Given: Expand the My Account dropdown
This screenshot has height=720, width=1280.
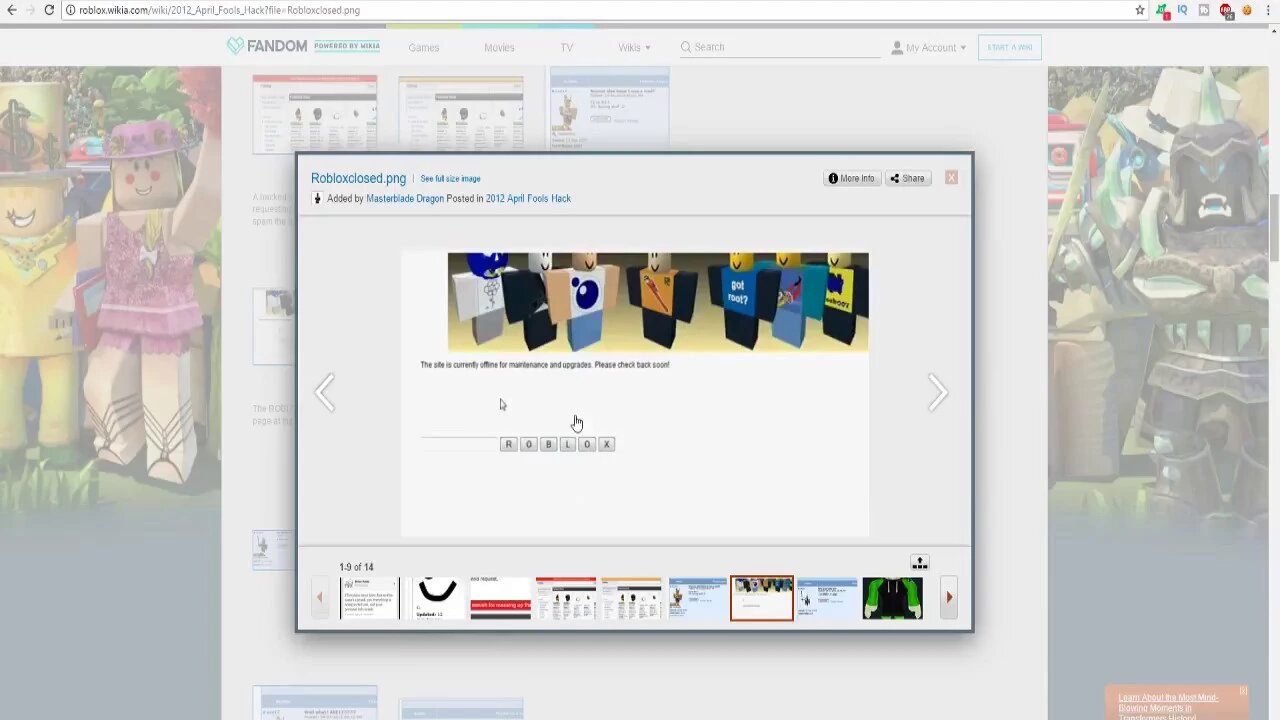Looking at the screenshot, I should [929, 47].
